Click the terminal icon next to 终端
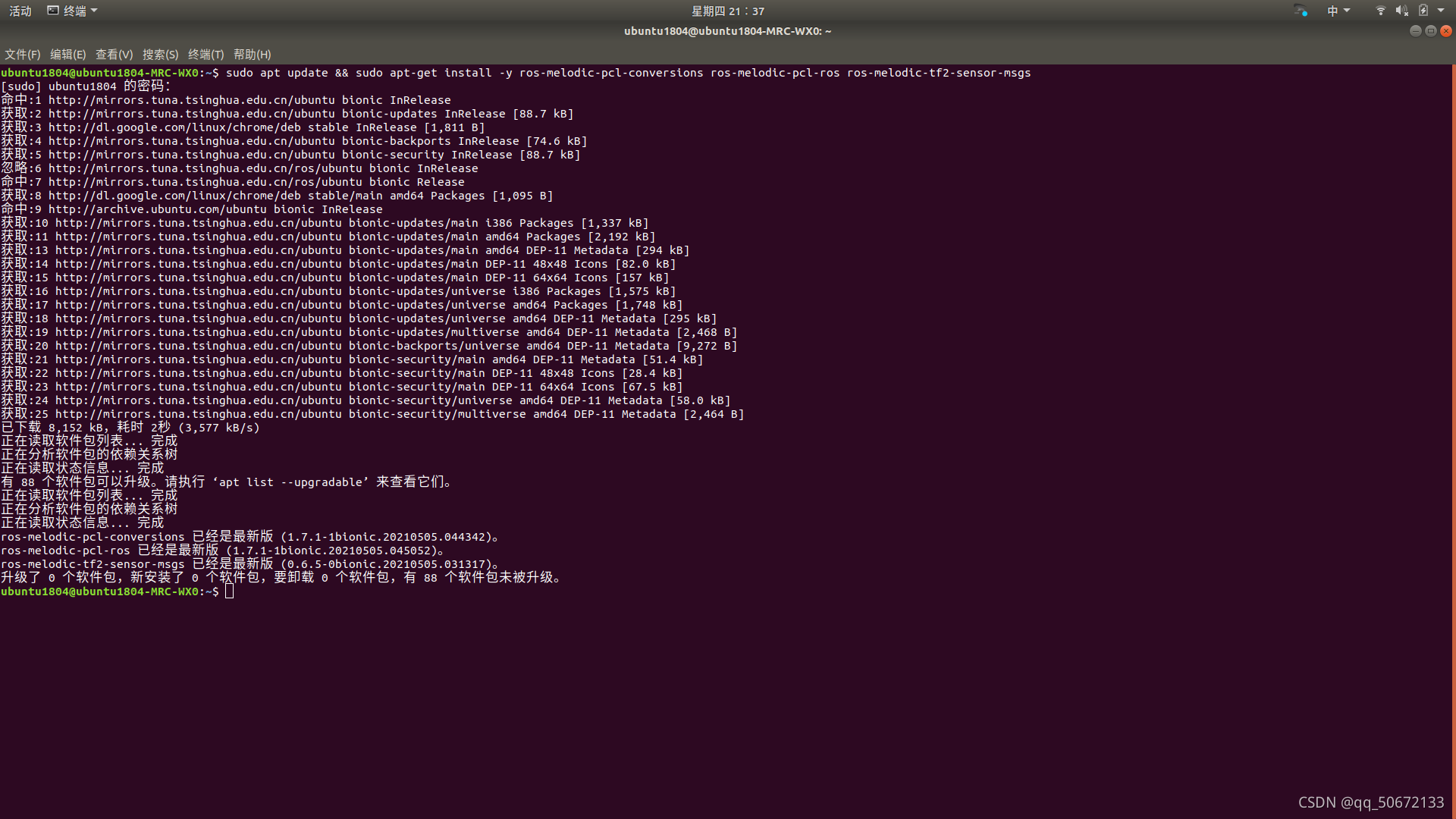Image resolution: width=1456 pixels, height=819 pixels. [52, 11]
